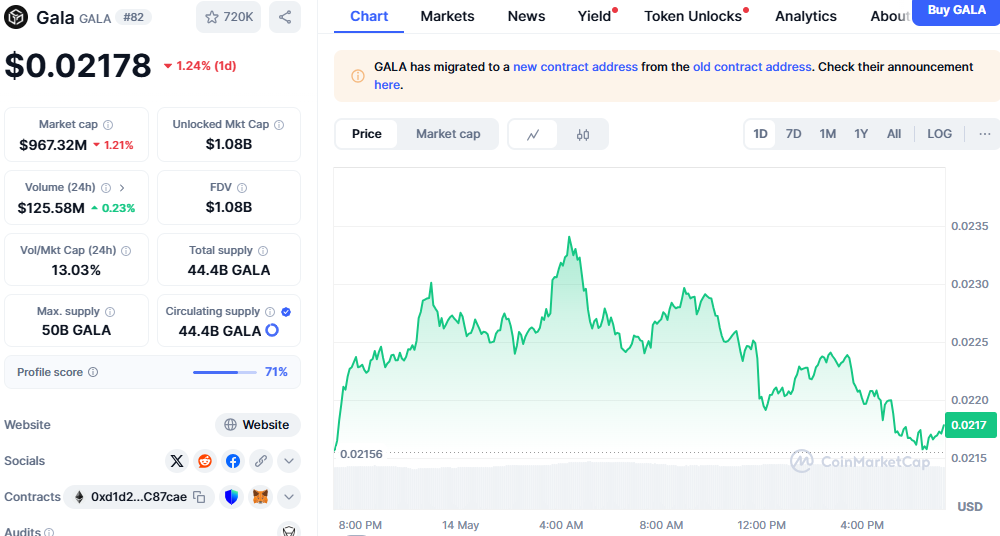Set chart range to 1Y
1000x536 pixels.
click(861, 134)
